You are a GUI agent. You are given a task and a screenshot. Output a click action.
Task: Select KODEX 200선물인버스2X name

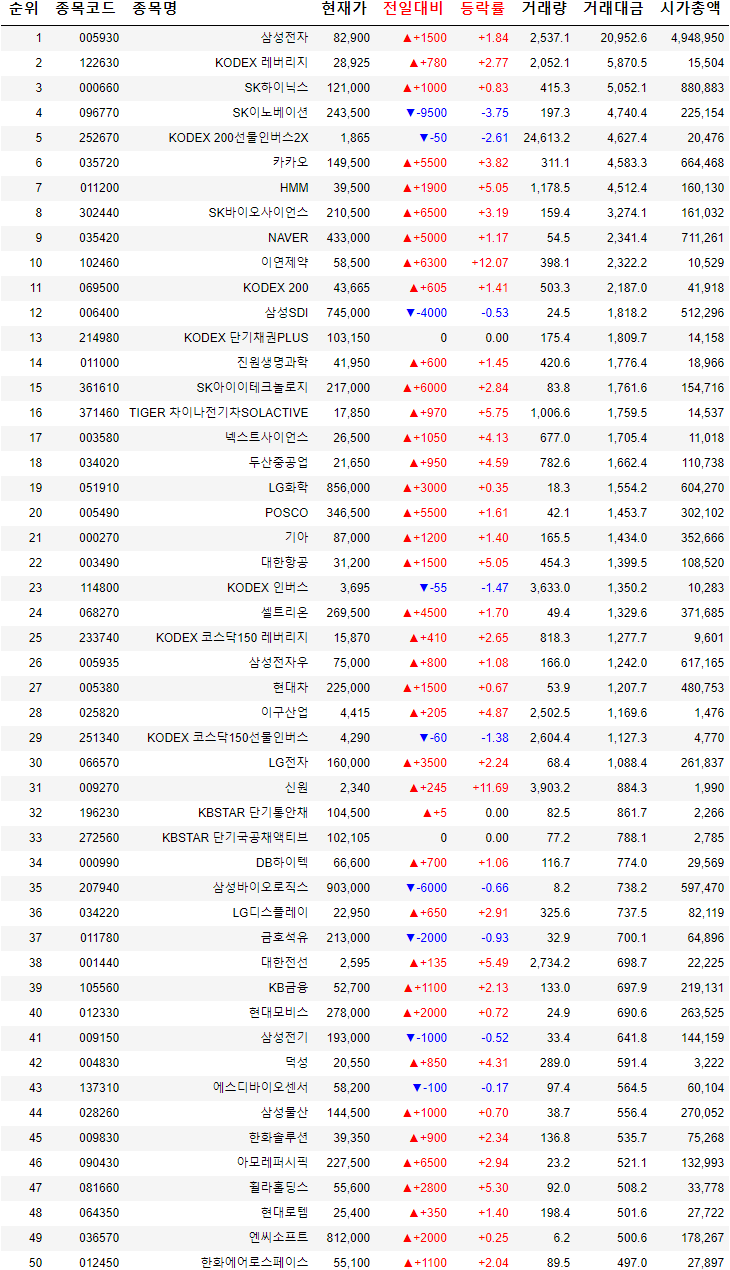click(239, 138)
